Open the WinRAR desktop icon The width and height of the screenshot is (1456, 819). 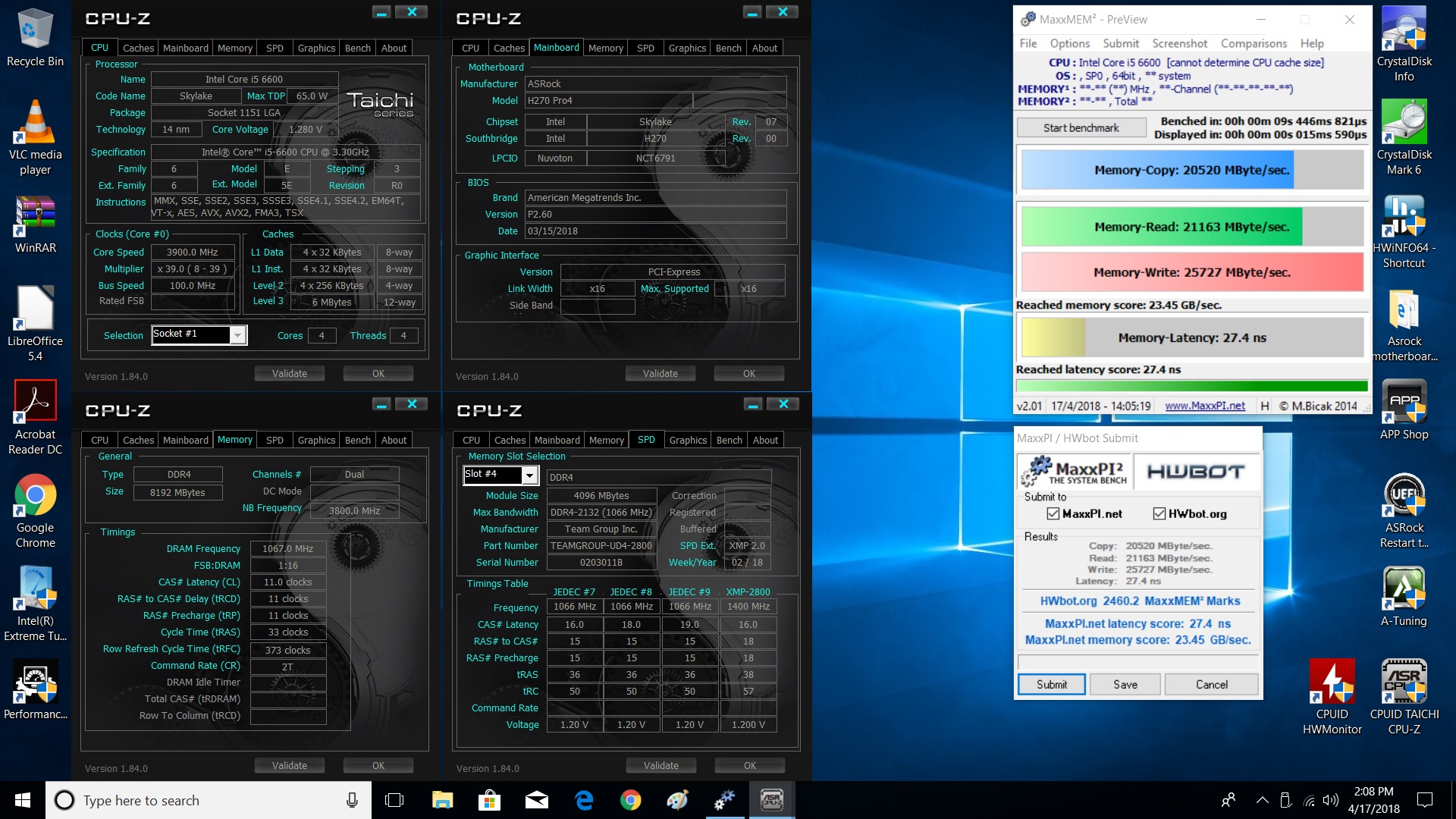tap(35, 225)
